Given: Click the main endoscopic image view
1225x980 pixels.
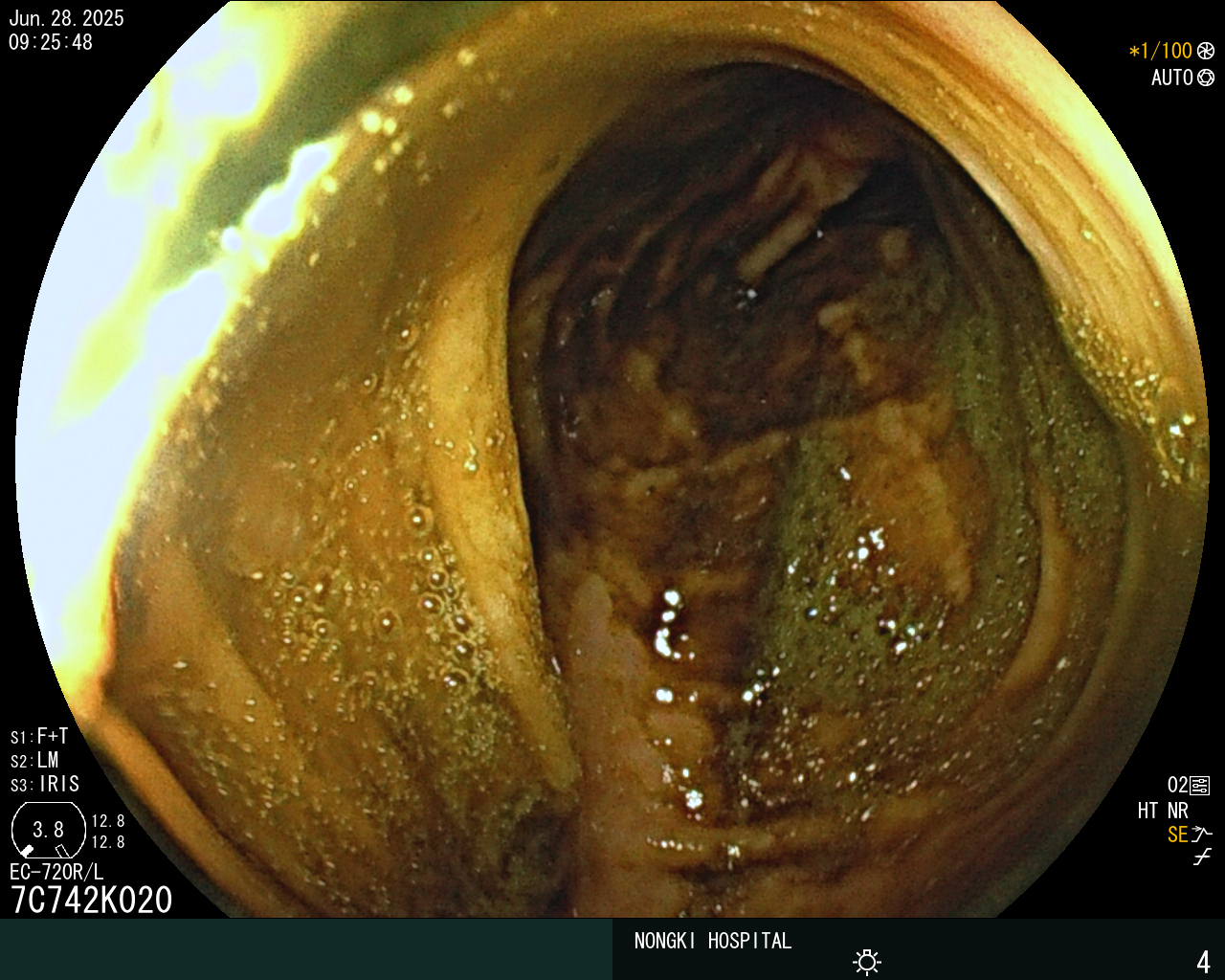Looking at the screenshot, I should (x=612, y=459).
